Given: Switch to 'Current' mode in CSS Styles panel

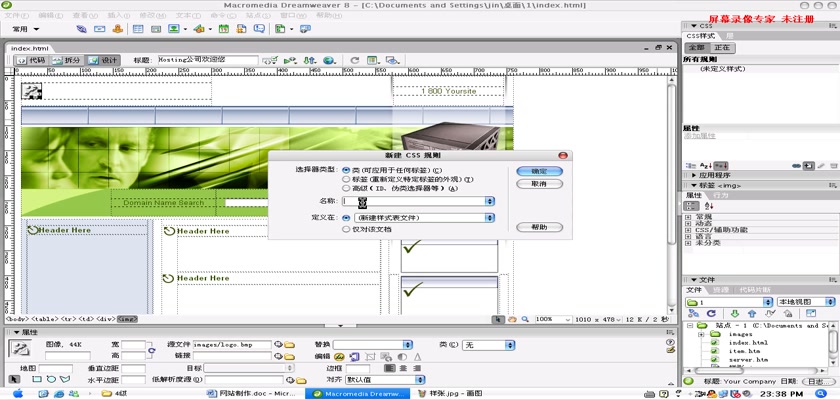Looking at the screenshot, I should tap(721, 48).
